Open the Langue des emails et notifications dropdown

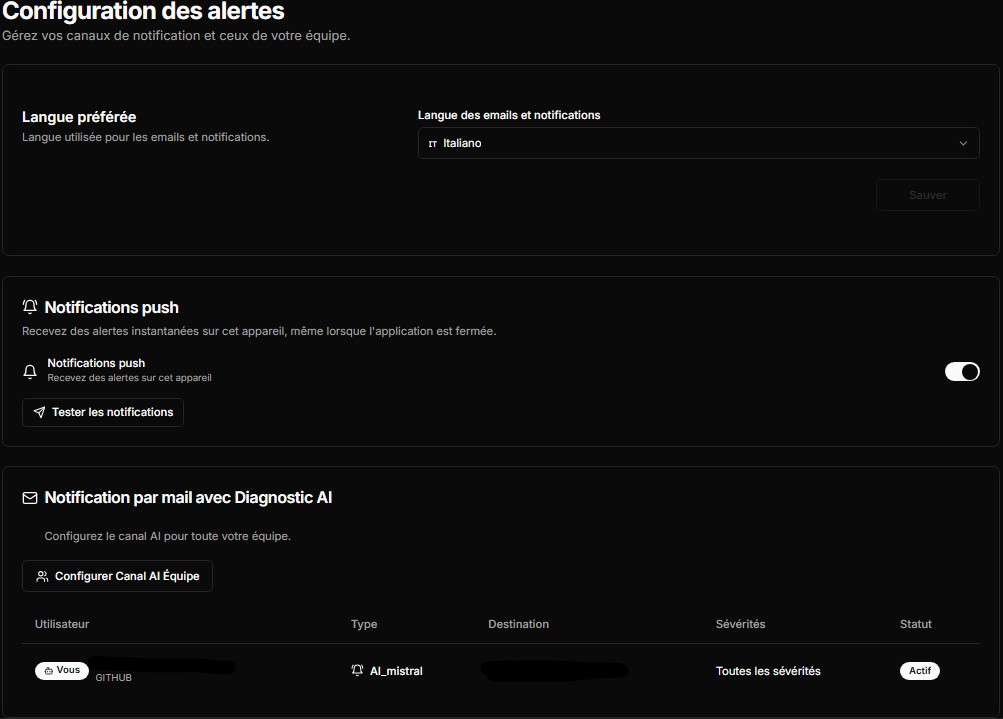click(698, 143)
